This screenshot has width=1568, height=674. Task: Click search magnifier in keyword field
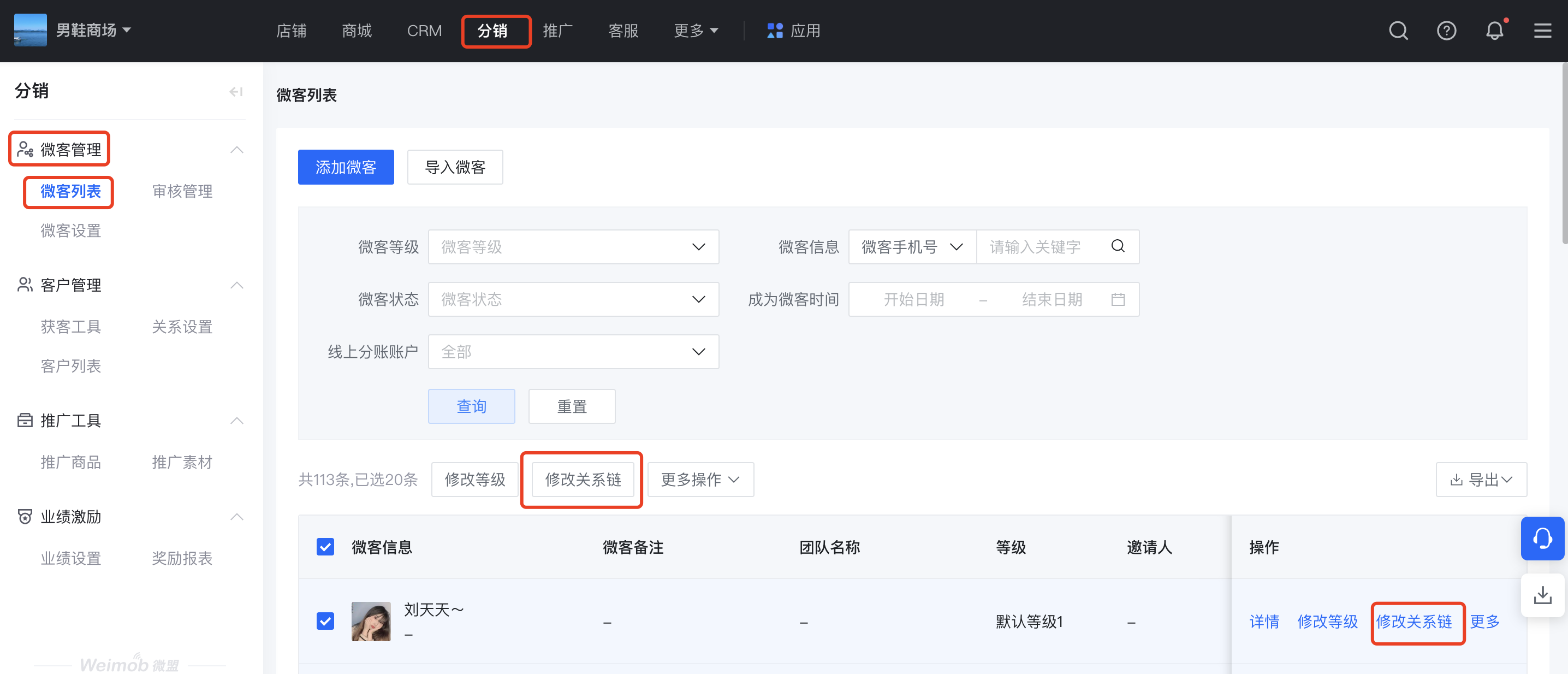1118,246
